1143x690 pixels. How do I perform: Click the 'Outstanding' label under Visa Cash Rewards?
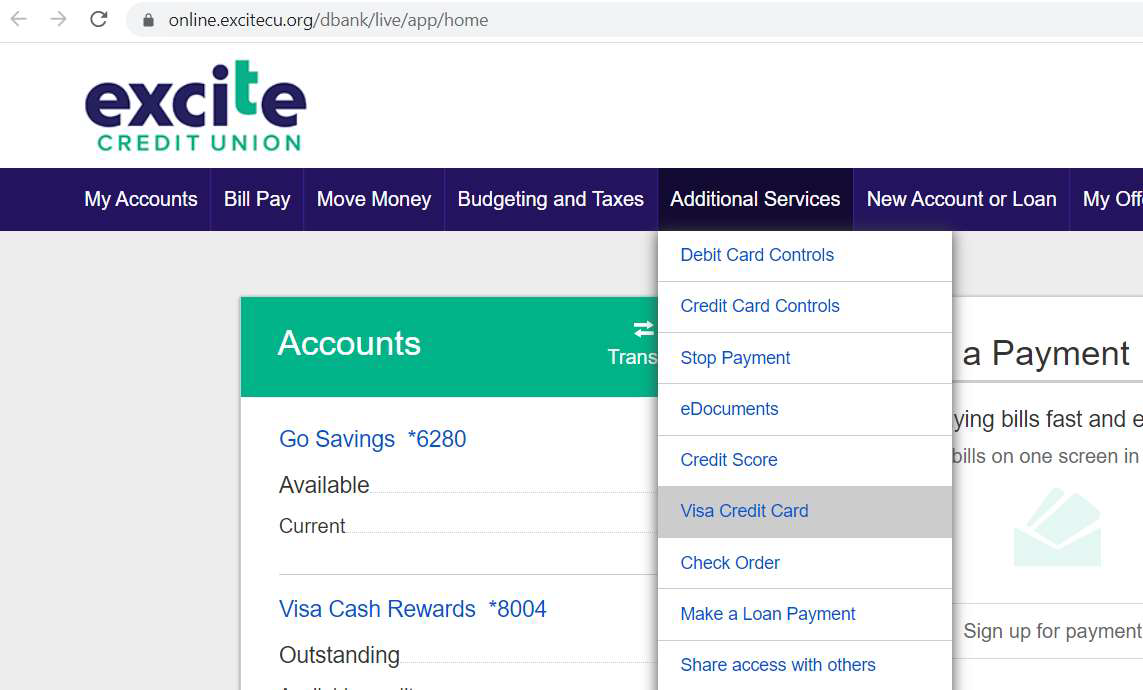click(x=340, y=655)
